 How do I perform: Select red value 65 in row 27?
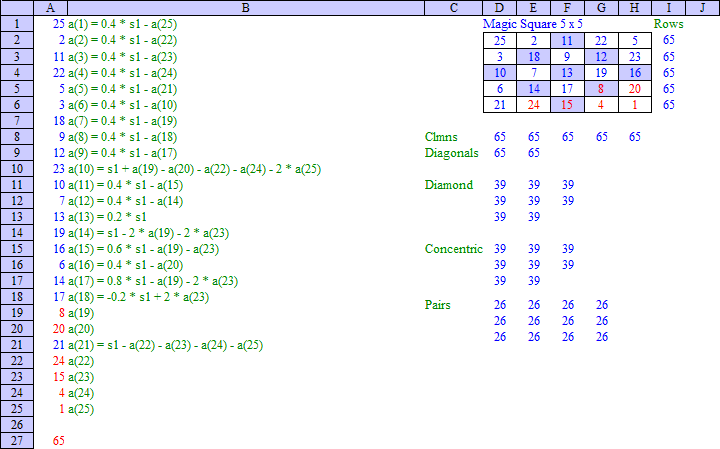[59, 441]
